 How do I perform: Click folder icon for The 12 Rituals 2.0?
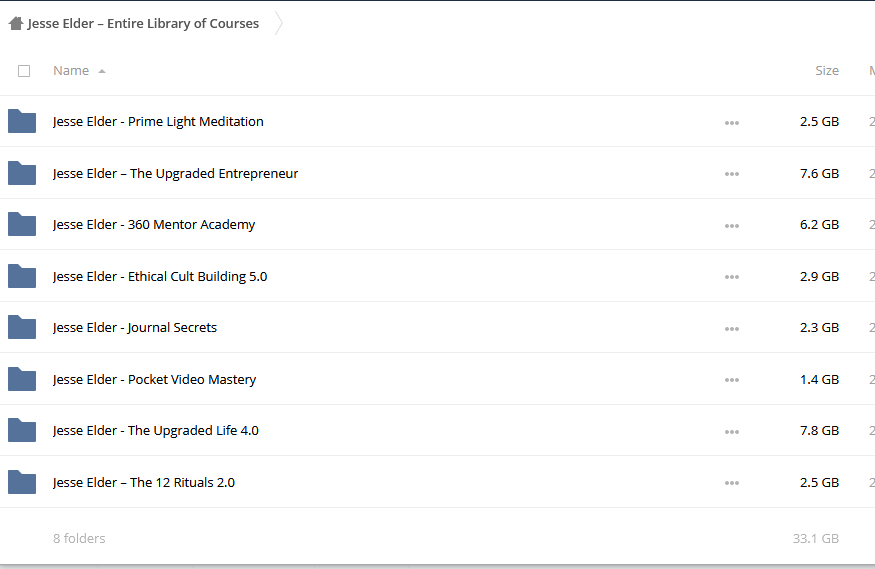point(22,482)
